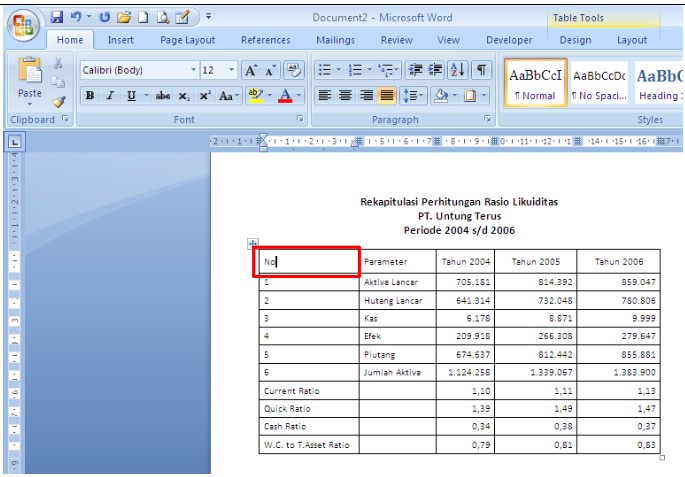The image size is (685, 477).
Task: Toggle Italic formatting
Action: (111, 96)
